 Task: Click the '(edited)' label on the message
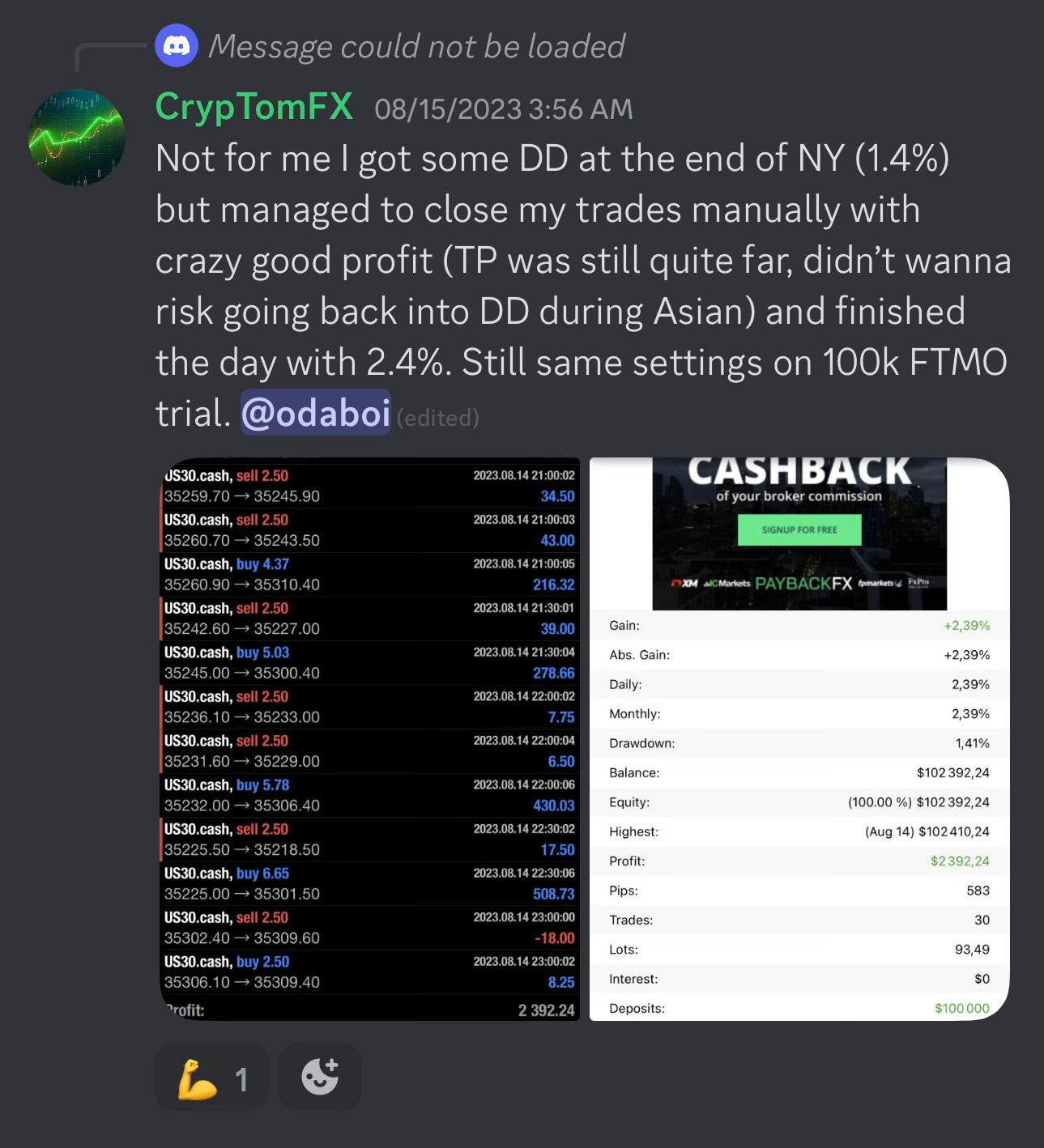(438, 418)
